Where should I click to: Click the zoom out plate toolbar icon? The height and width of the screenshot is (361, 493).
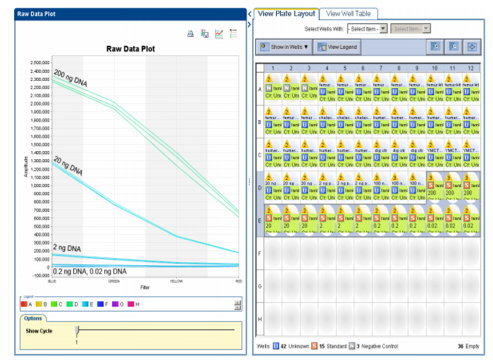[453, 47]
